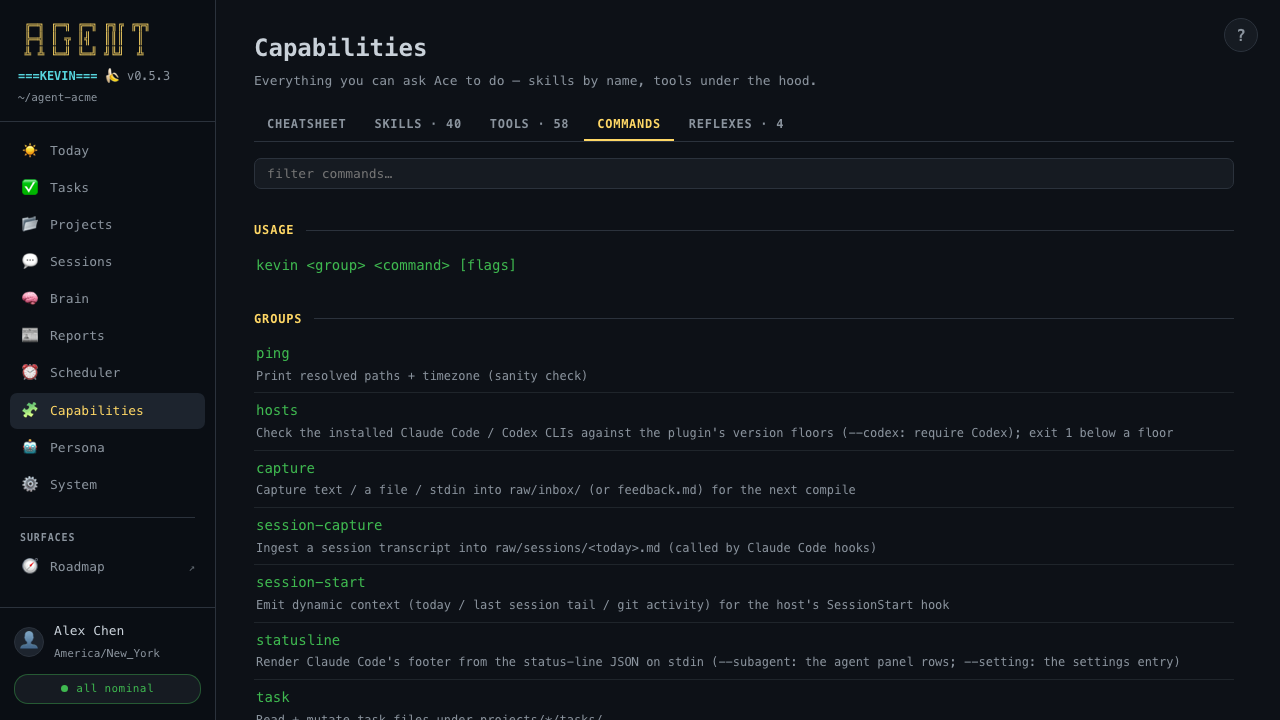Viewport: 1280px width, 720px height.
Task: Open the Reflexes · 4 tab
Action: 736,124
